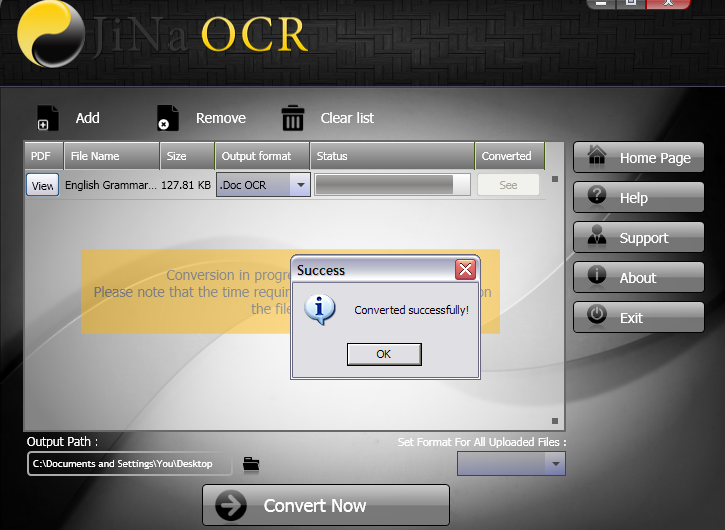Click Set Format For All Uploaded Files label

(482, 442)
